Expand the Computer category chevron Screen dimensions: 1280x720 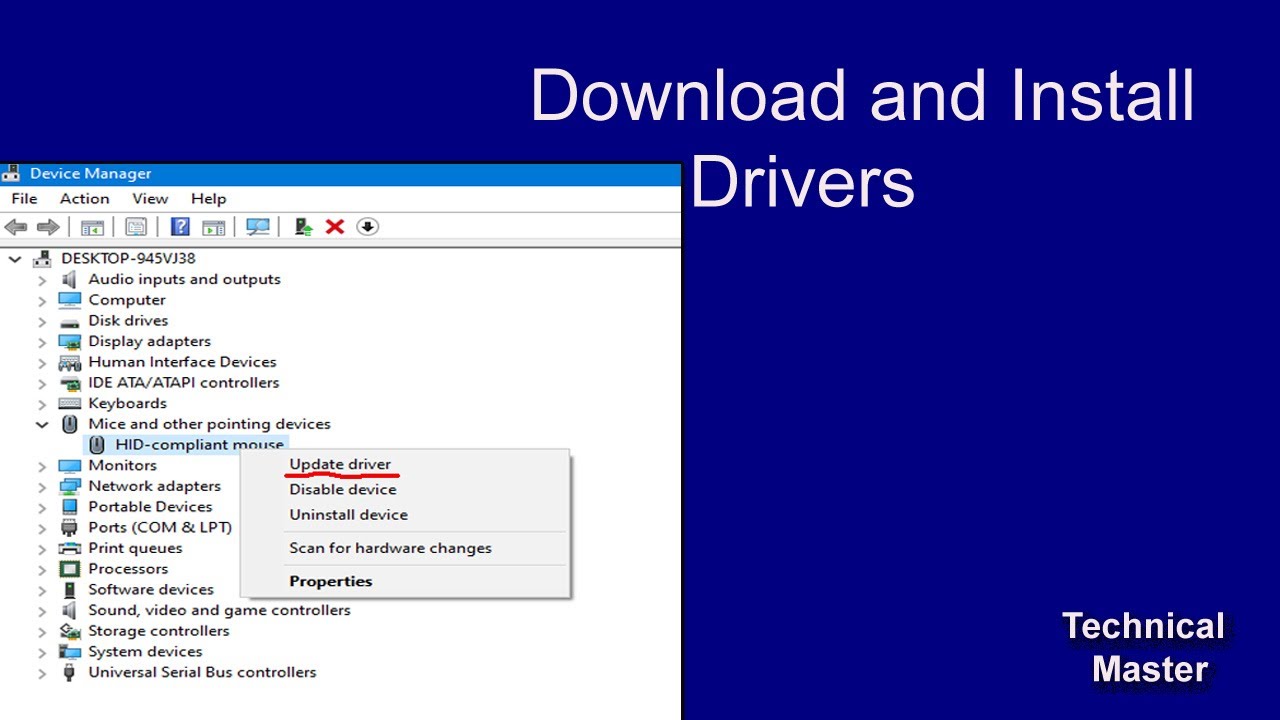[42, 300]
